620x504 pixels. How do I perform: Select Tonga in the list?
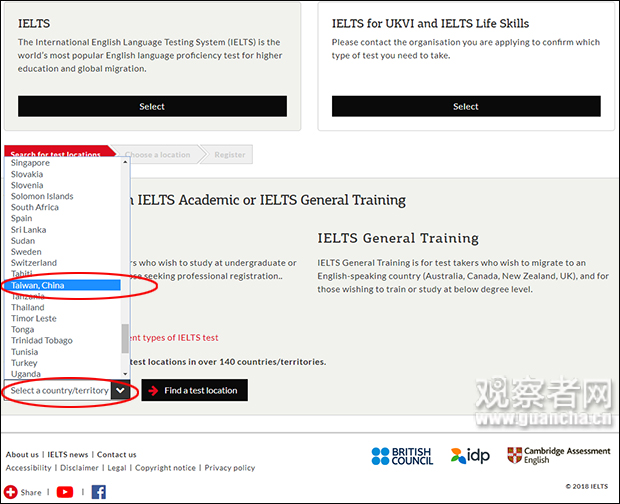click(x=62, y=329)
